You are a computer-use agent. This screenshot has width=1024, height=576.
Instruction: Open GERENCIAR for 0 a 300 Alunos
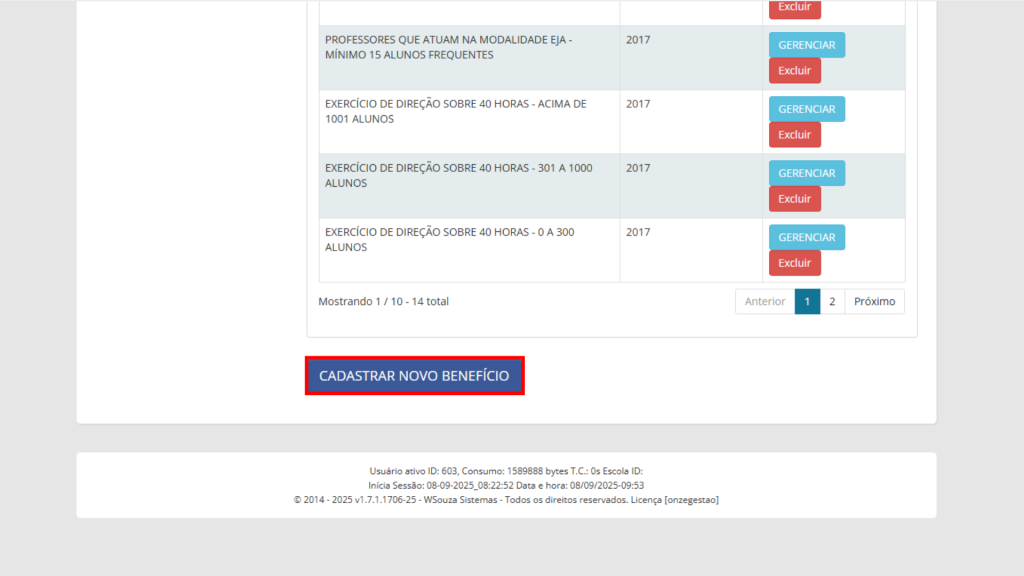[x=807, y=237]
